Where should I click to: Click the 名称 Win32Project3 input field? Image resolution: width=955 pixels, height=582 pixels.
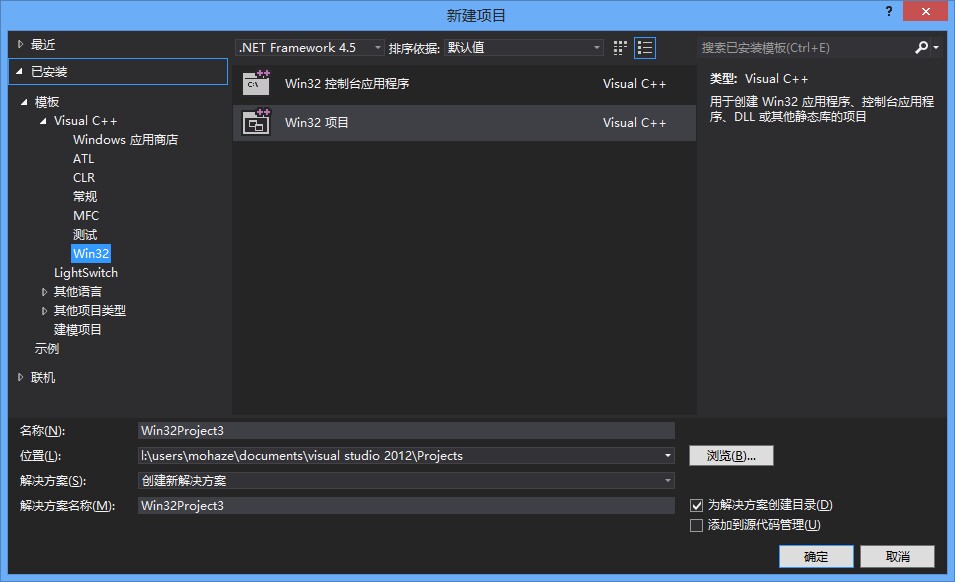click(x=406, y=430)
